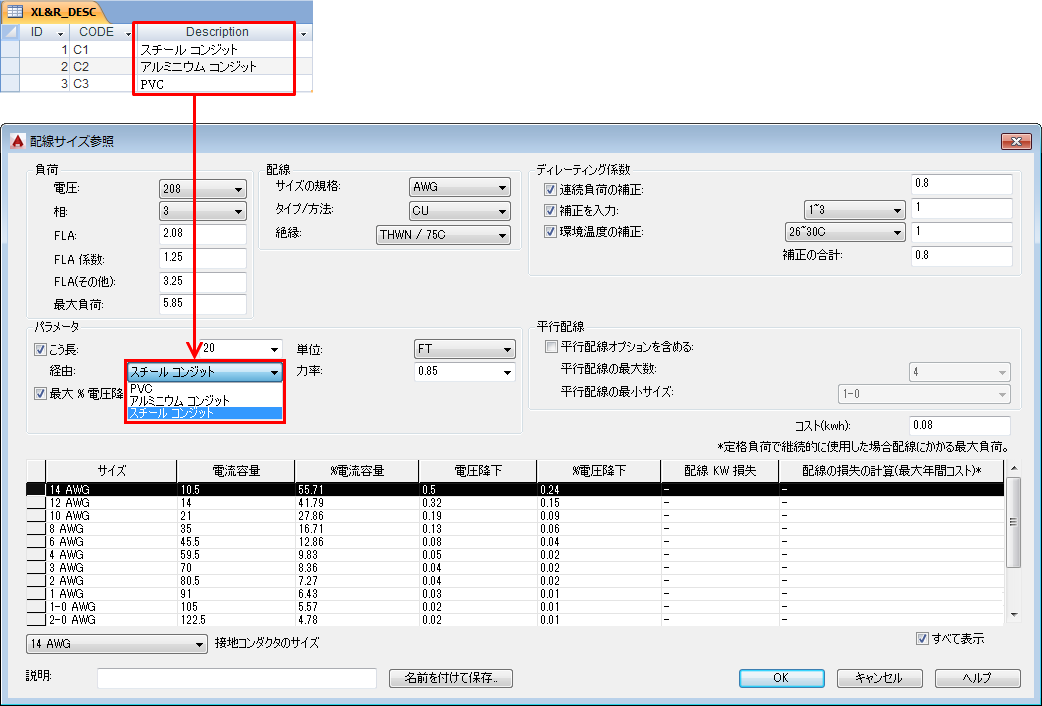Select PVC in the 経由 list

coord(205,388)
